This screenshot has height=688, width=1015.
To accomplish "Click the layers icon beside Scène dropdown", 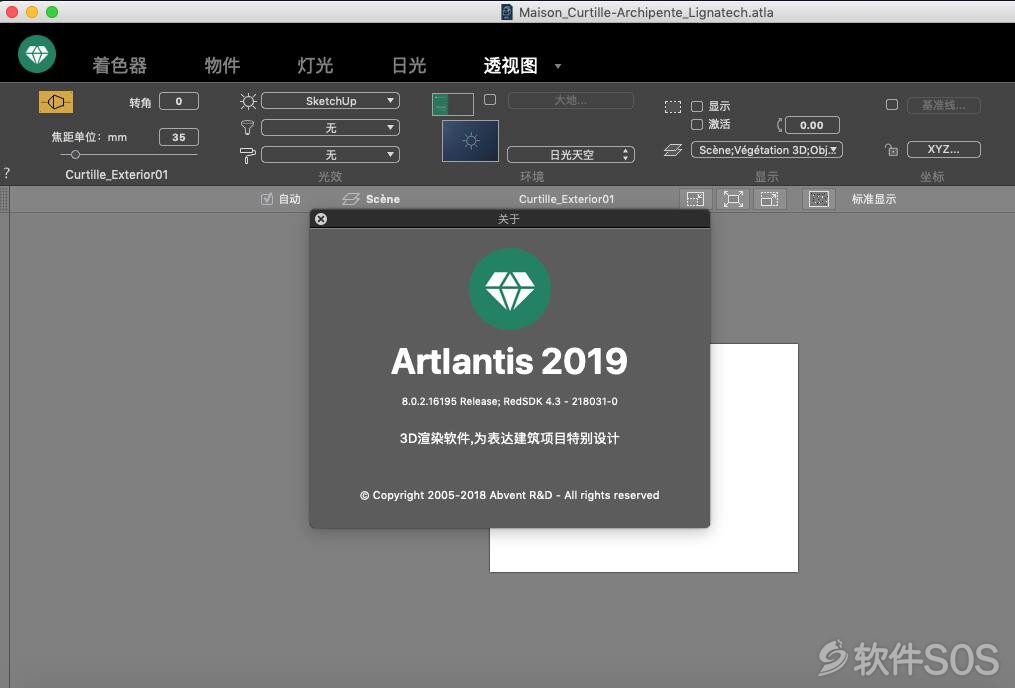I will coord(673,150).
